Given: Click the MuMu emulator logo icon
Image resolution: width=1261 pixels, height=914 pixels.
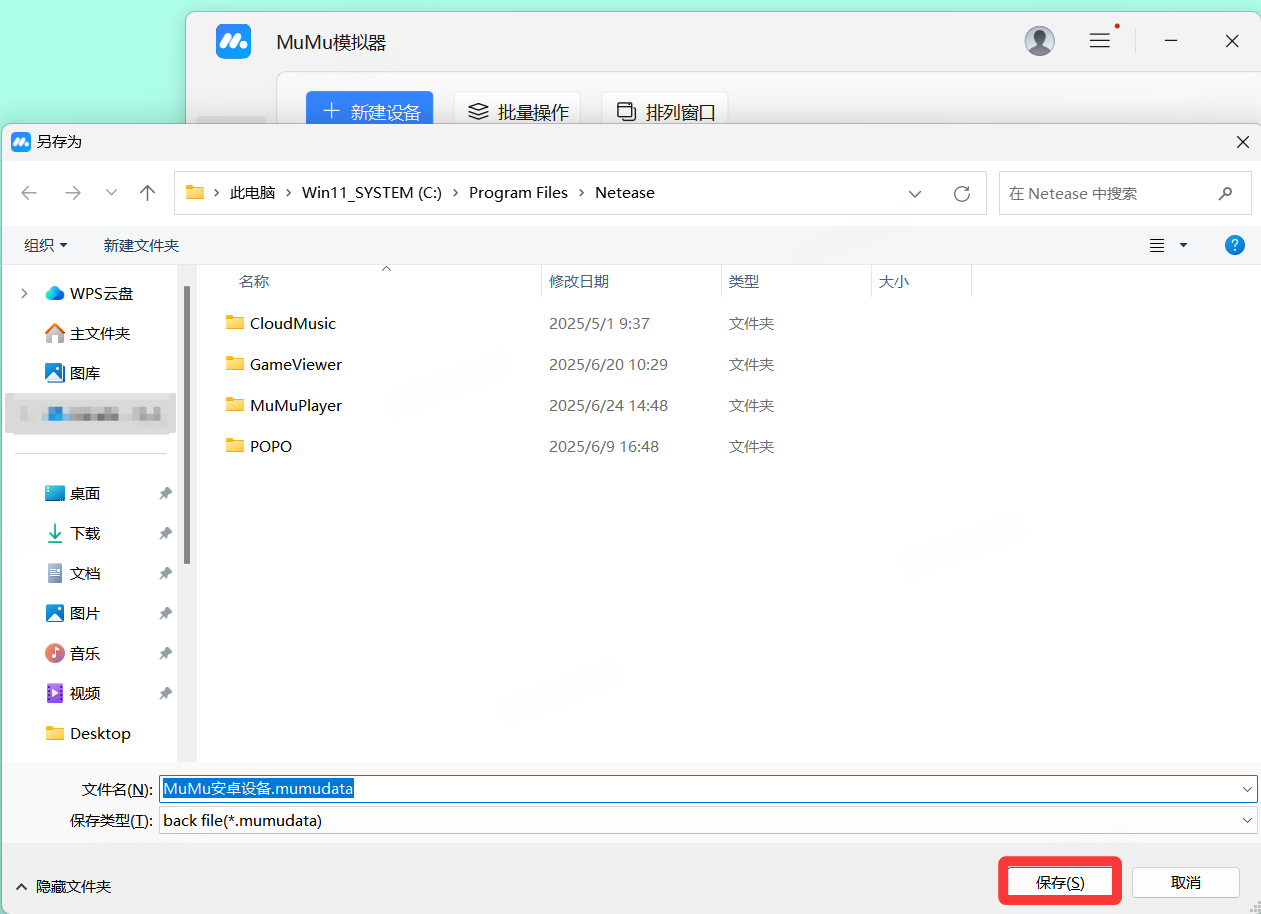Looking at the screenshot, I should coord(233,41).
